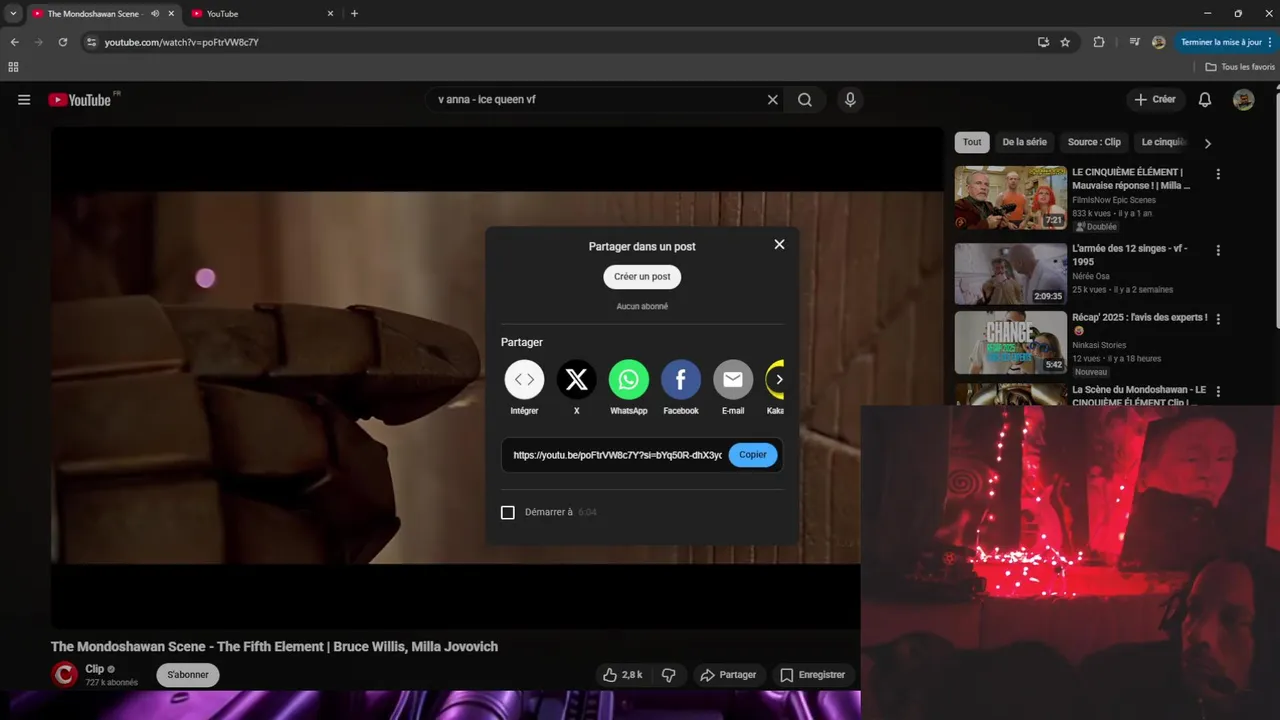Close the share dialog
The image size is (1280, 720).
(779, 244)
